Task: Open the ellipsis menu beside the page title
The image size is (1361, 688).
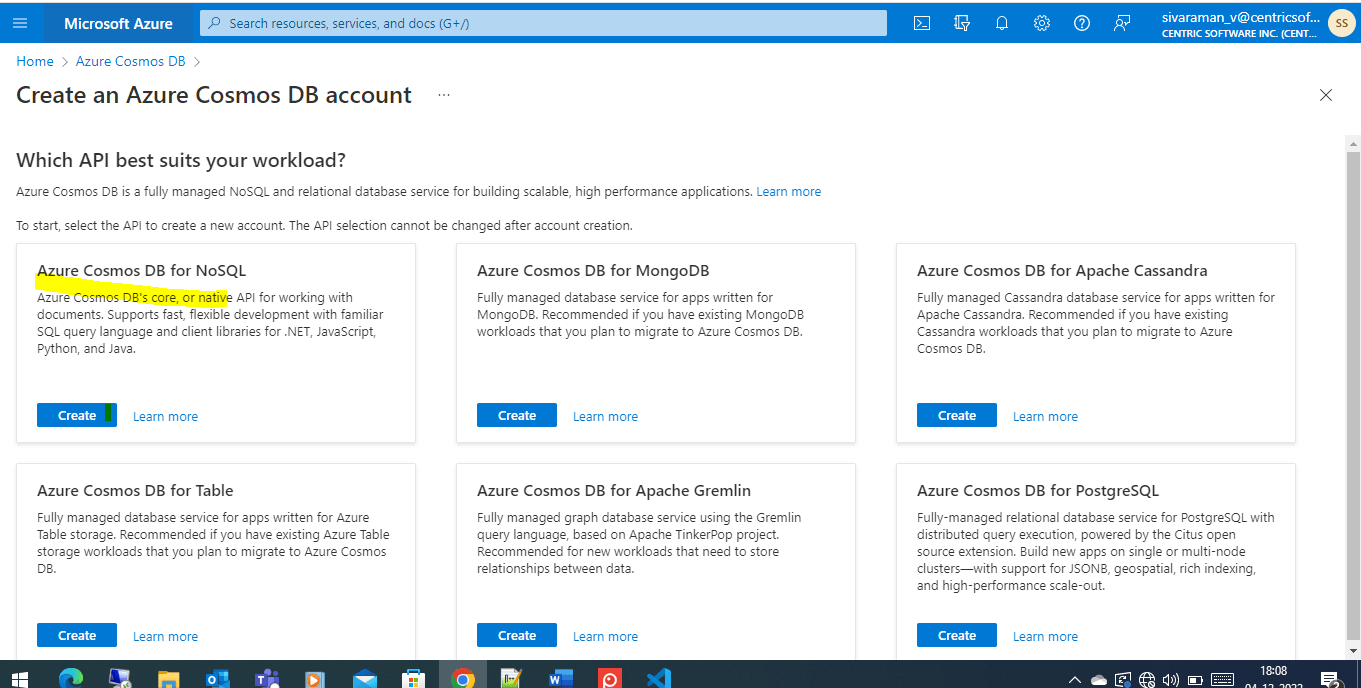Action: (443, 95)
